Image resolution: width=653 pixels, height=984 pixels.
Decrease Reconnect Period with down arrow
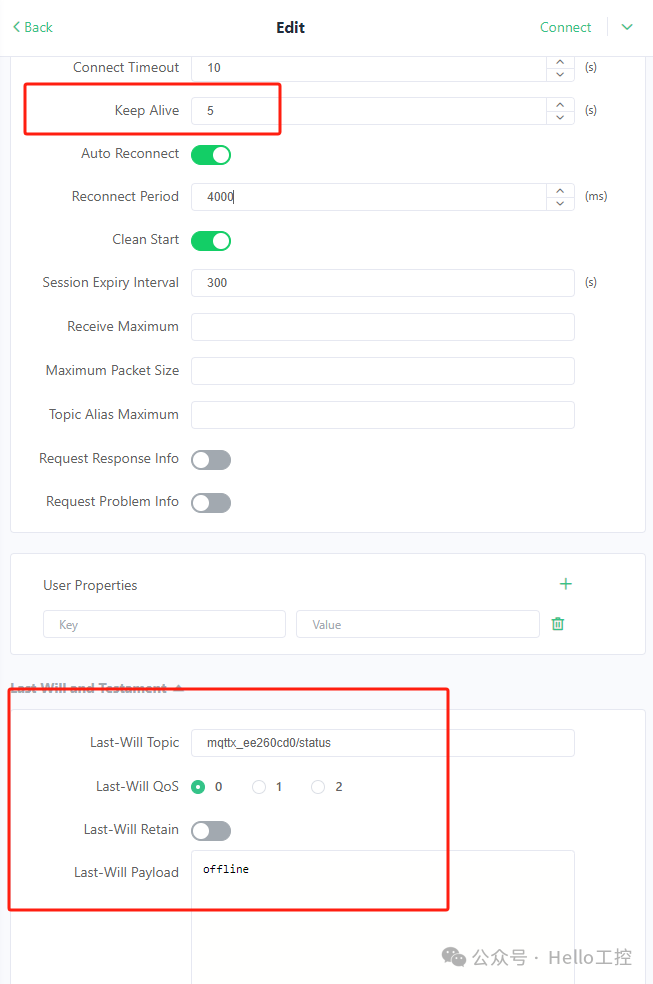coord(560,203)
